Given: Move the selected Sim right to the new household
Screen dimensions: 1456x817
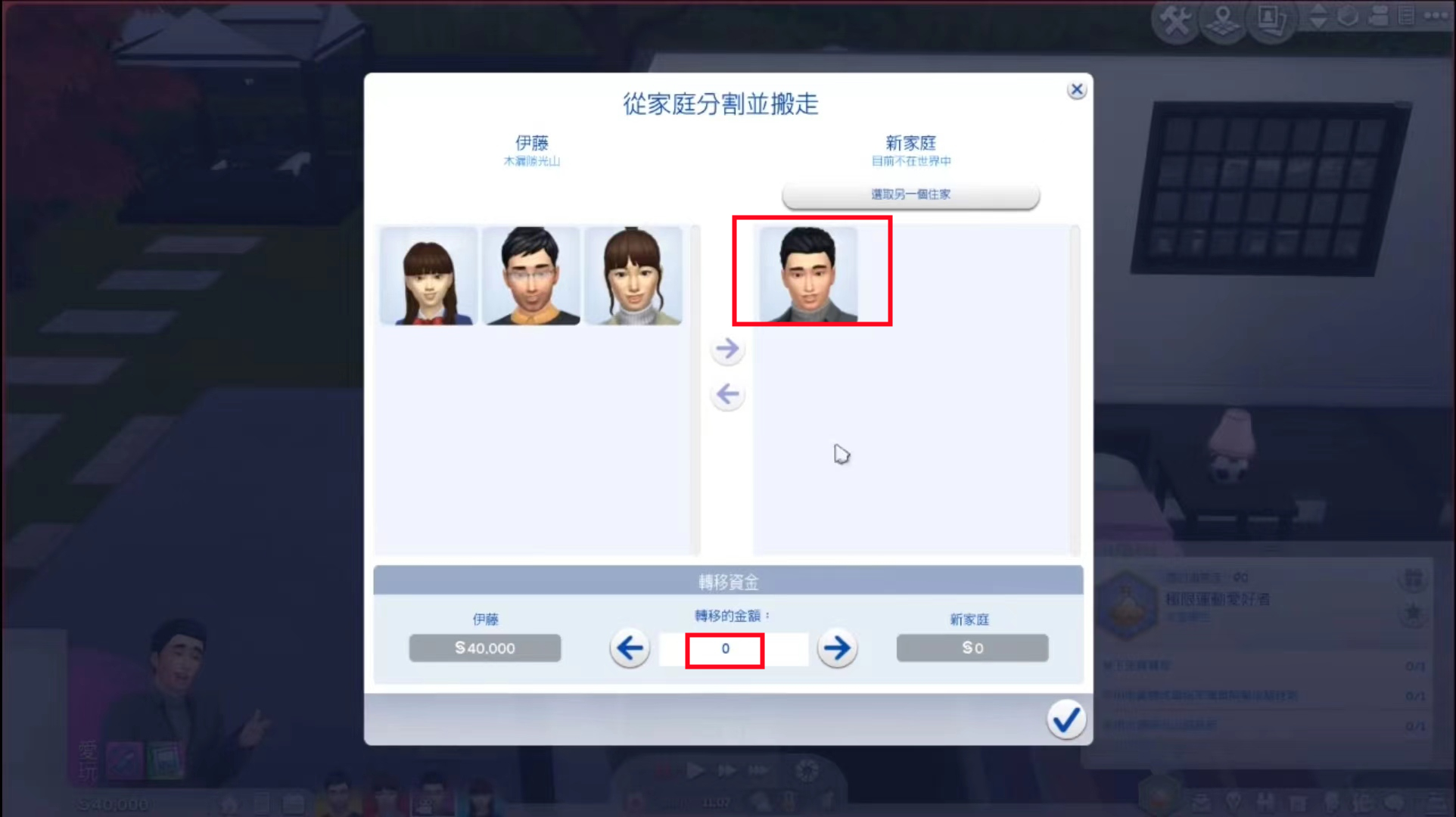Looking at the screenshot, I should [x=727, y=349].
